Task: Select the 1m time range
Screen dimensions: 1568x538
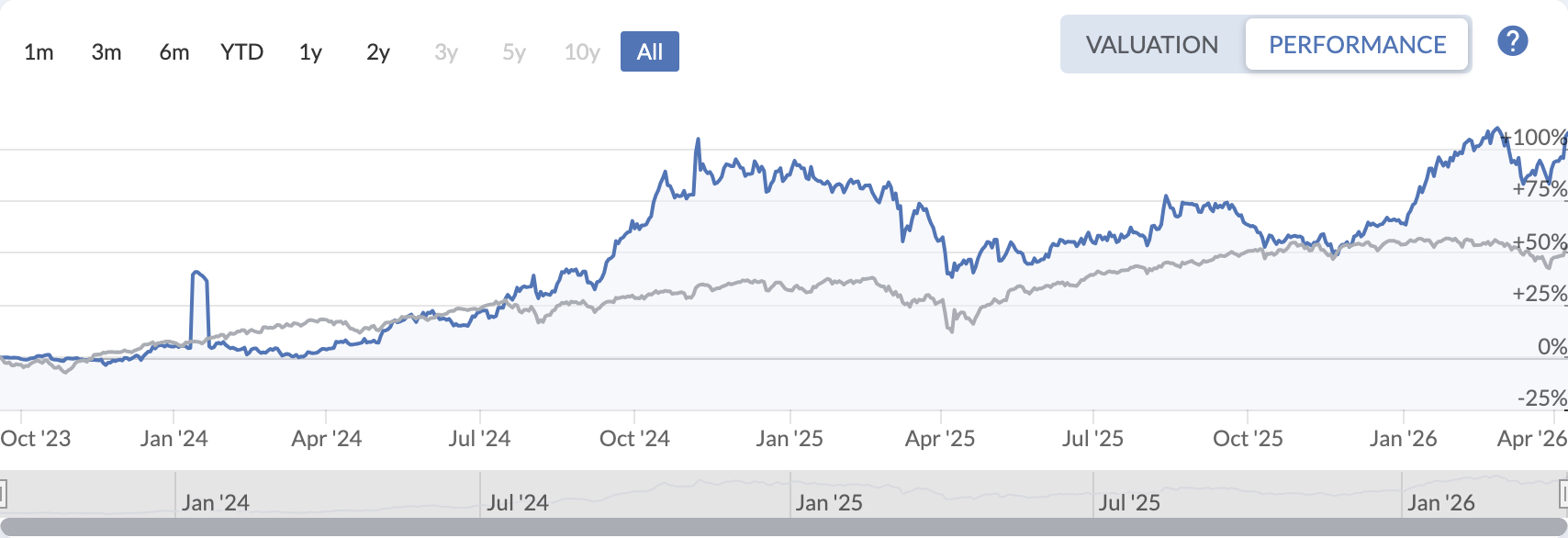Action: [x=39, y=52]
